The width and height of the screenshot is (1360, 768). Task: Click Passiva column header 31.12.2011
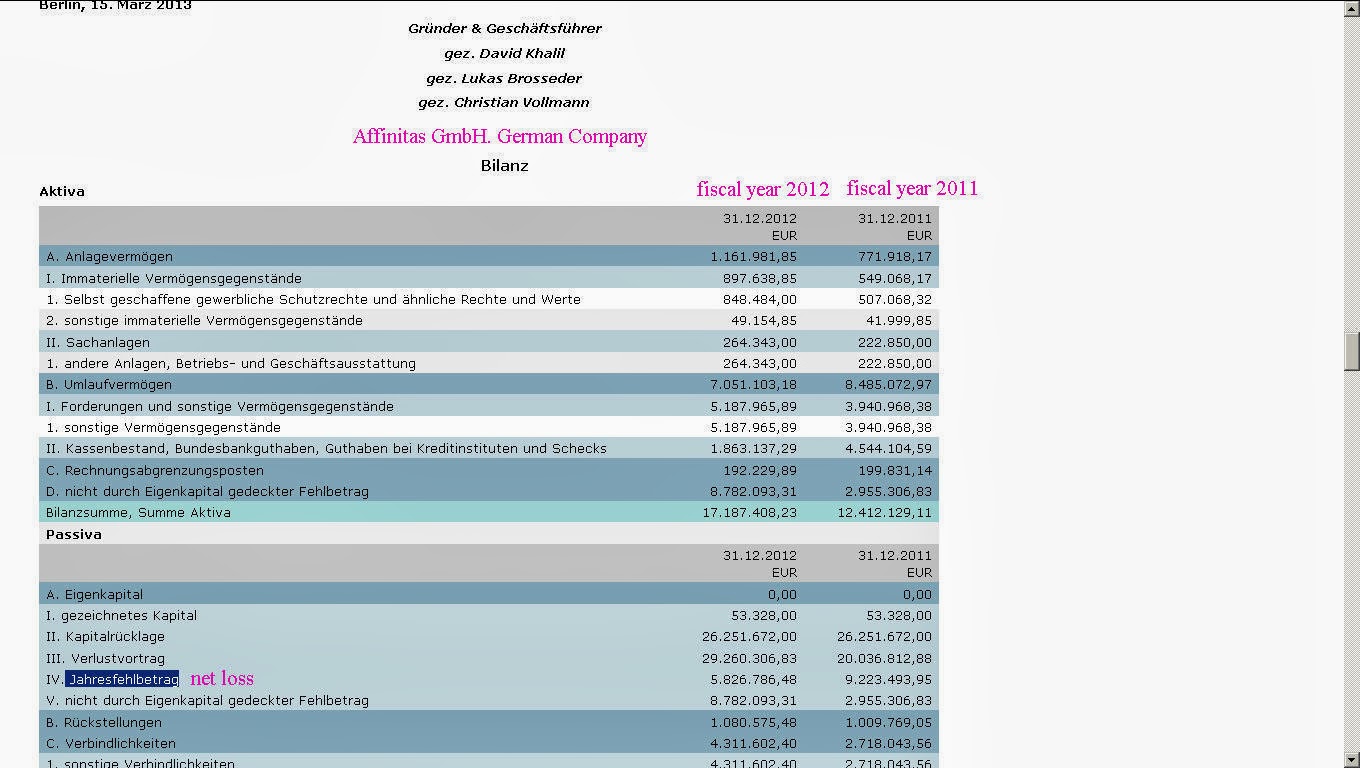pos(895,555)
